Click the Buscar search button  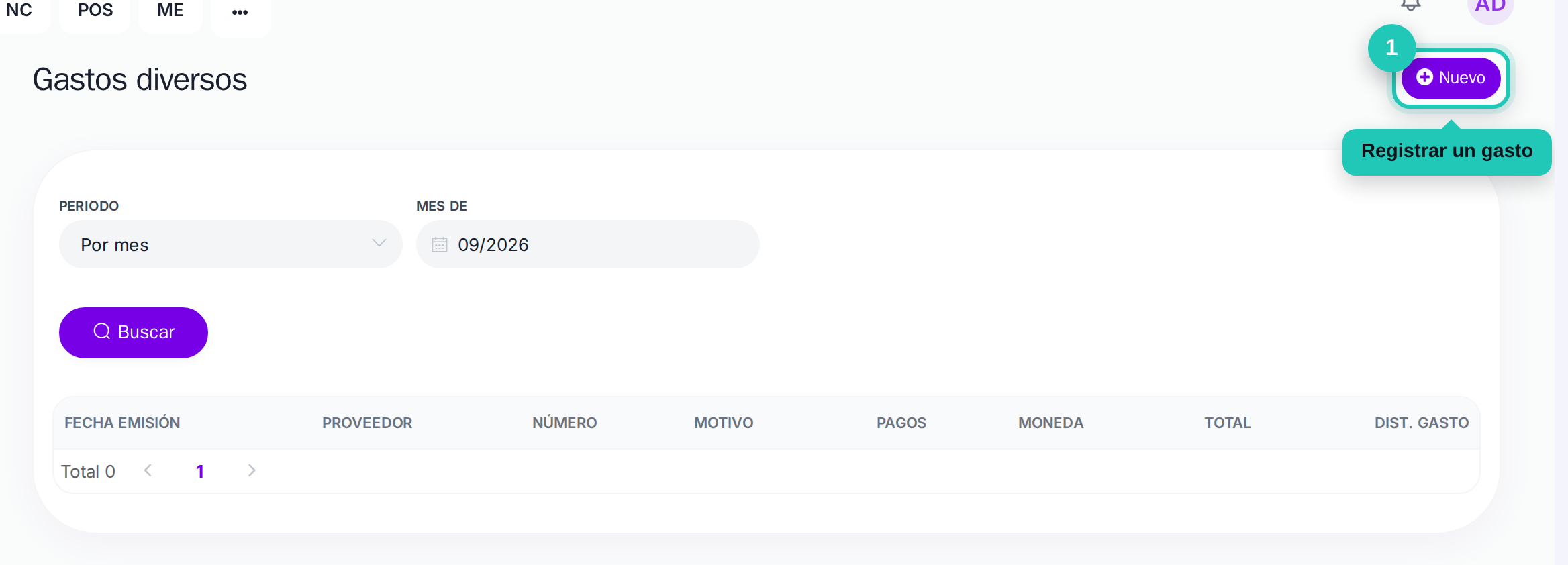[134, 333]
